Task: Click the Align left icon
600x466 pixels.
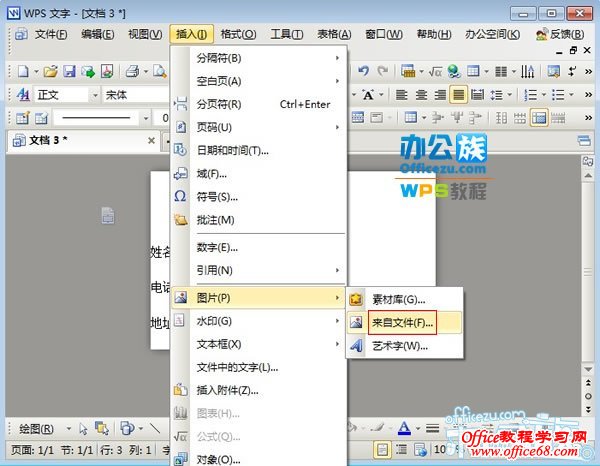Action: pos(401,95)
